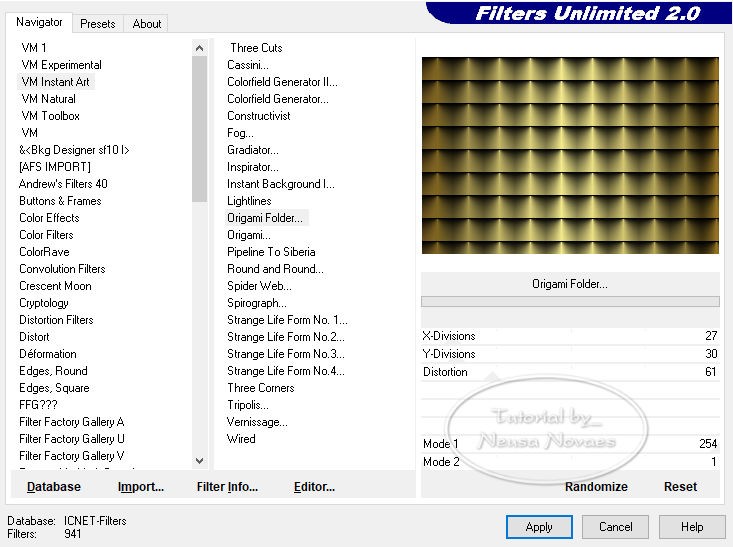This screenshot has width=733, height=547.
Task: Choose the Wired filter
Action: point(241,439)
